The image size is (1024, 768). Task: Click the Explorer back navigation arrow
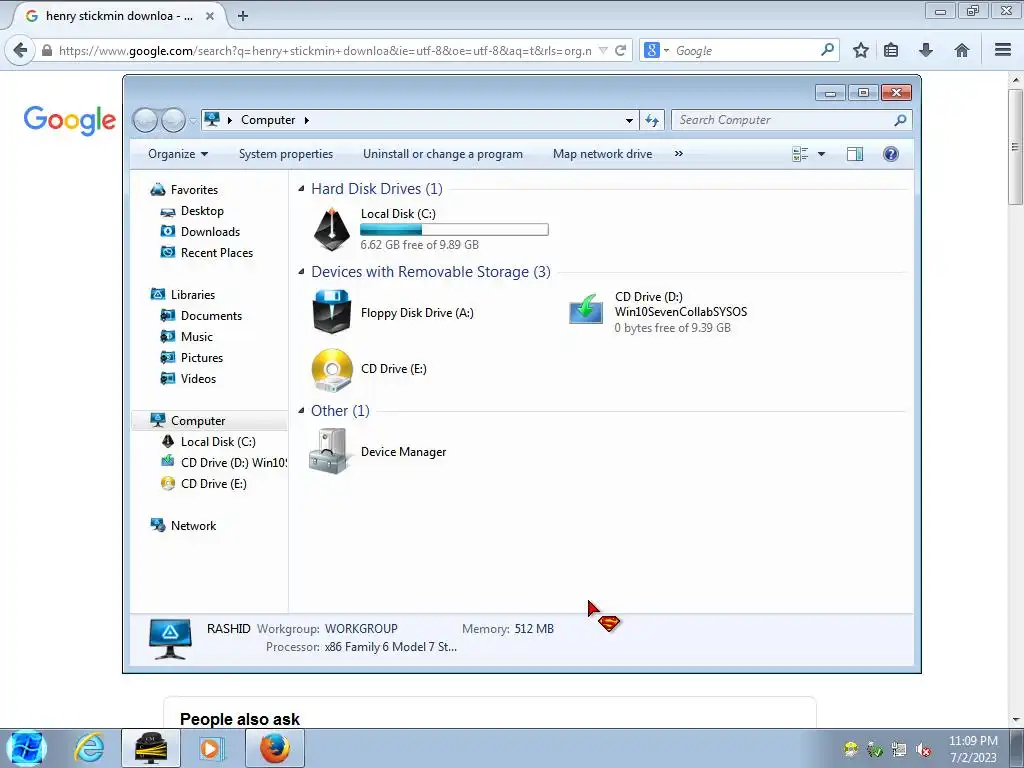point(145,120)
